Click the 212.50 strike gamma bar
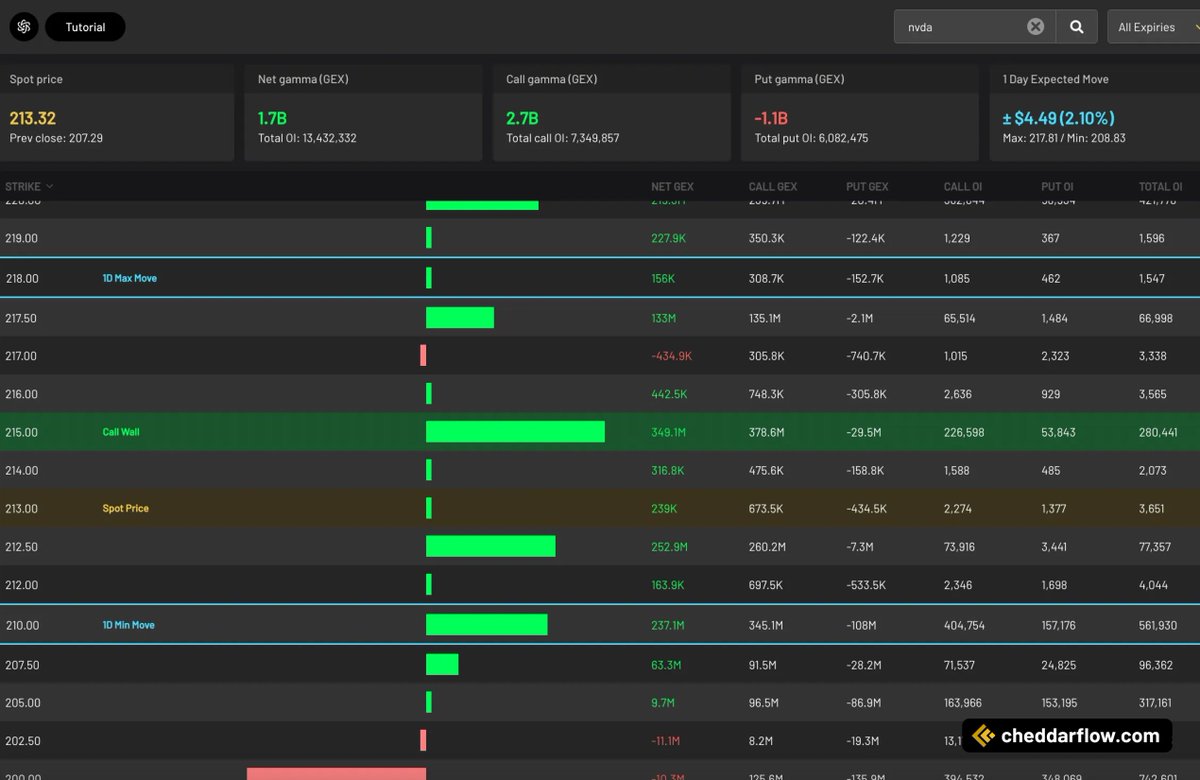 pos(490,546)
